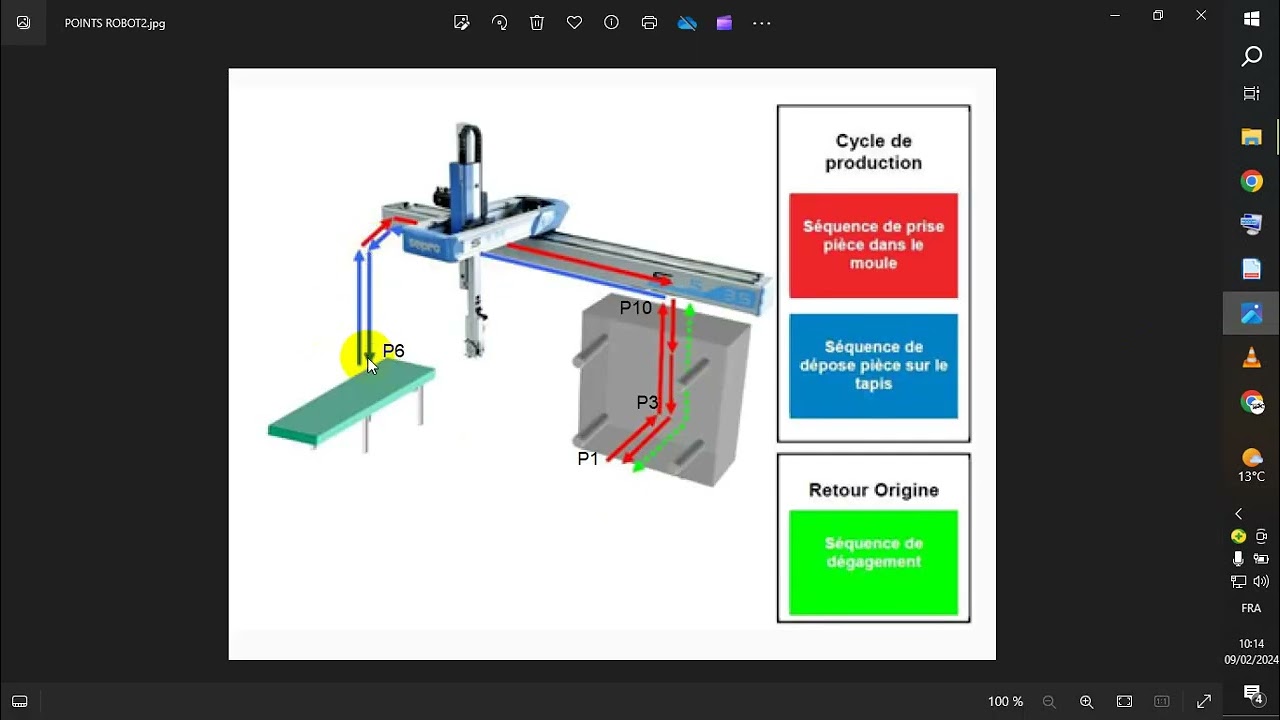Screen dimensions: 1280x720
Task: Open VLC media player from the taskbar
Action: tap(1251, 357)
